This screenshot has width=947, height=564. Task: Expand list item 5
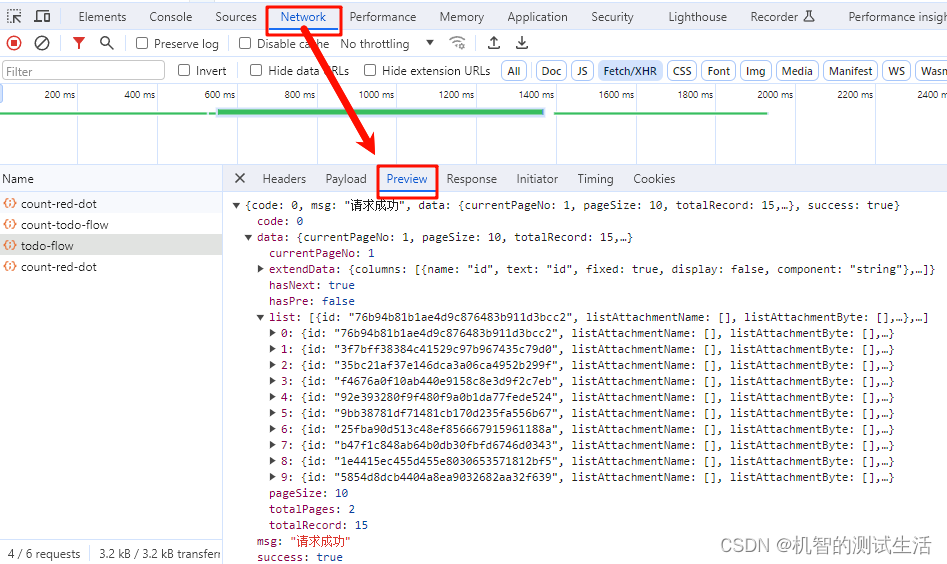pyautogui.click(x=272, y=413)
